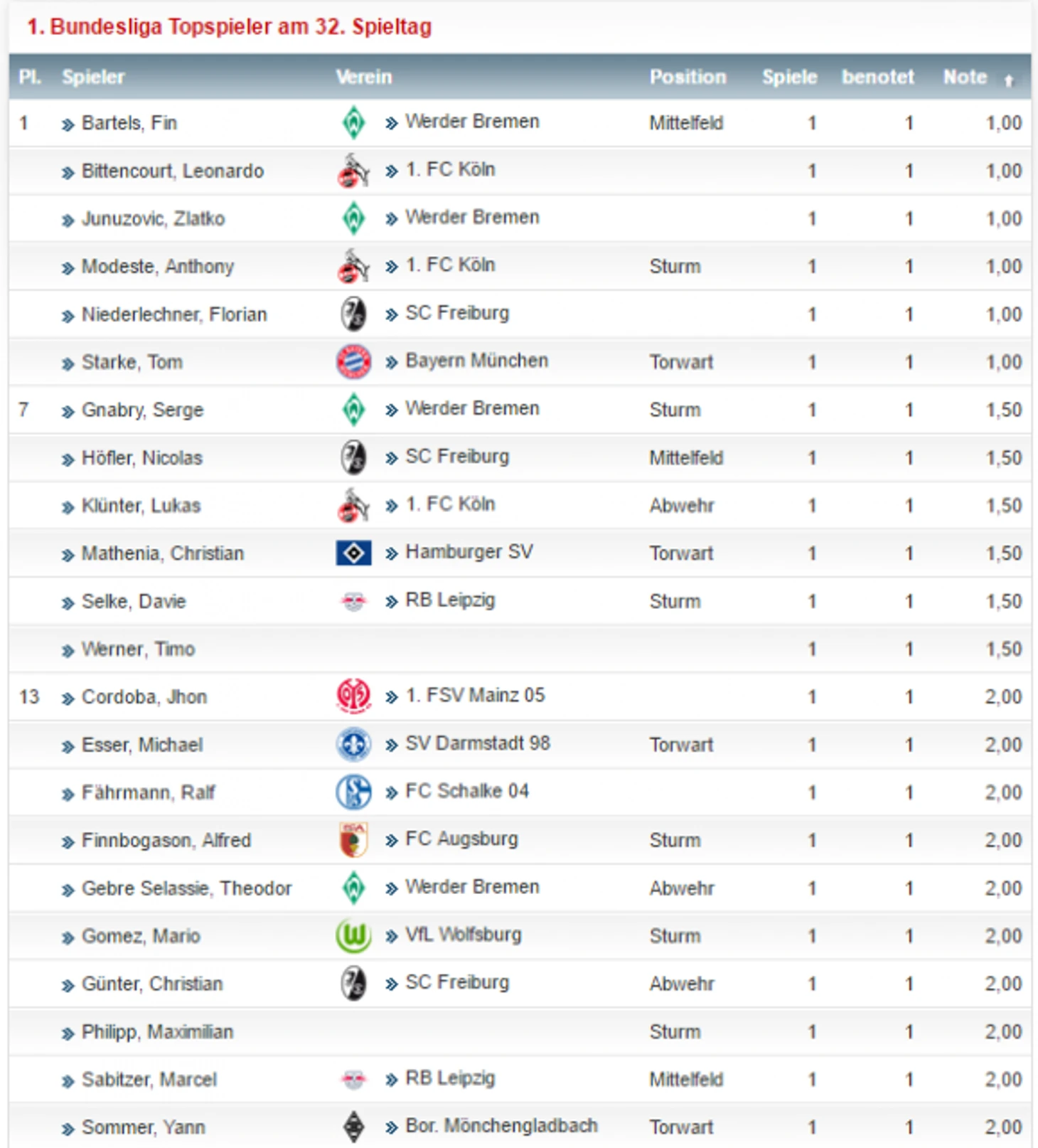Click the RB Leipzig logo in Selke's row
1038x1148 pixels.
coord(353,602)
